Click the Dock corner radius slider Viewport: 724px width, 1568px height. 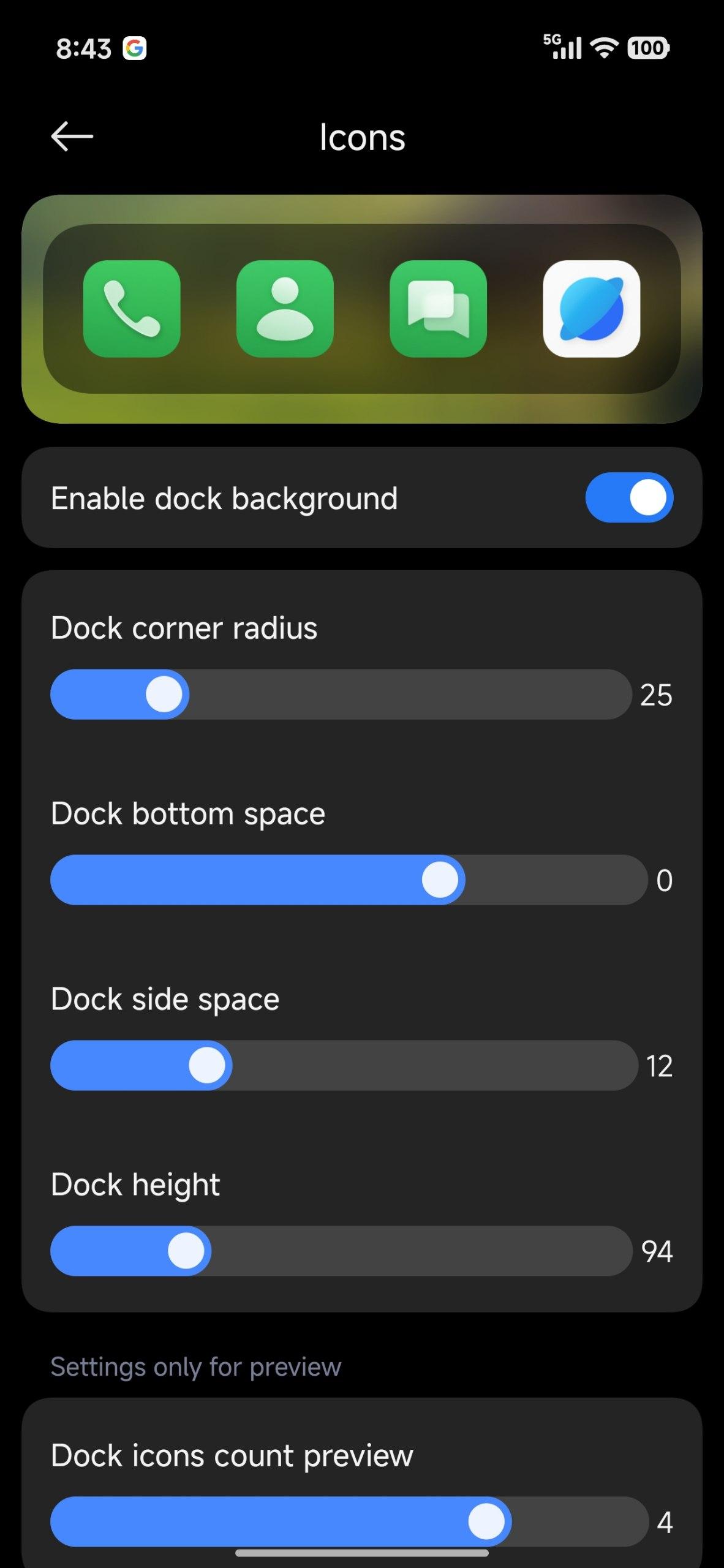pyautogui.click(x=341, y=695)
